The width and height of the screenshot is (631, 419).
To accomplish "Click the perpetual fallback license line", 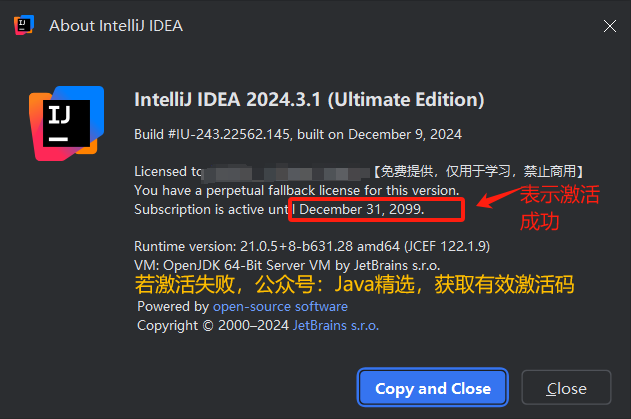I will pos(297,190).
